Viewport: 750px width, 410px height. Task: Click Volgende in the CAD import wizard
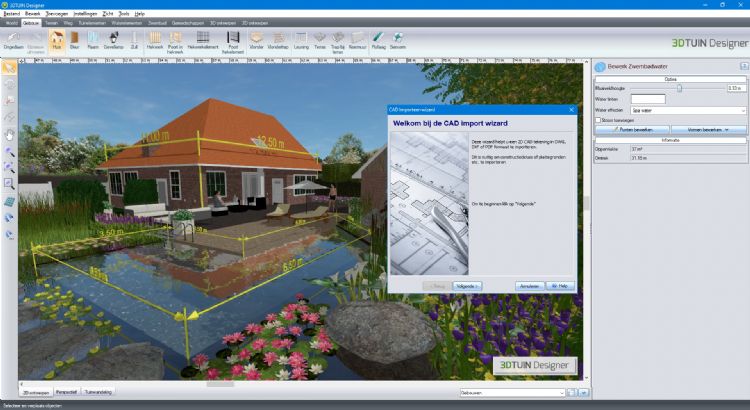tap(468, 285)
